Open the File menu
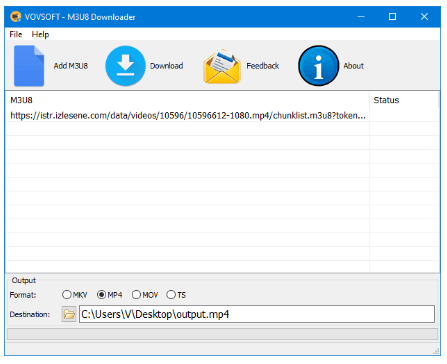This screenshot has height=364, width=447. (x=16, y=34)
